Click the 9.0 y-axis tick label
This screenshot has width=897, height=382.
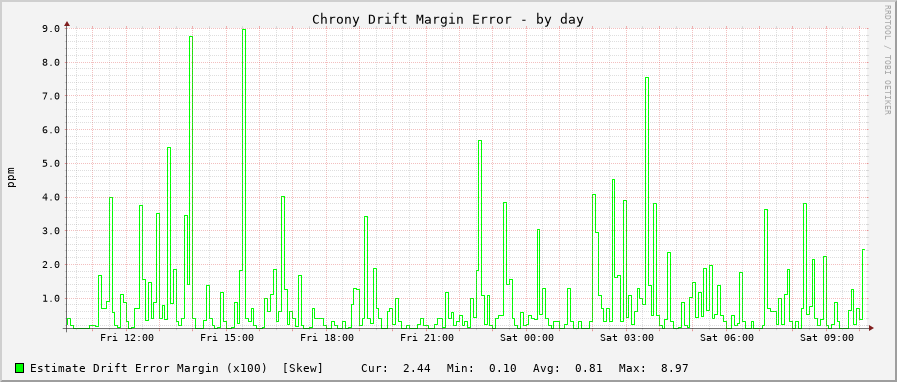click(x=51, y=29)
